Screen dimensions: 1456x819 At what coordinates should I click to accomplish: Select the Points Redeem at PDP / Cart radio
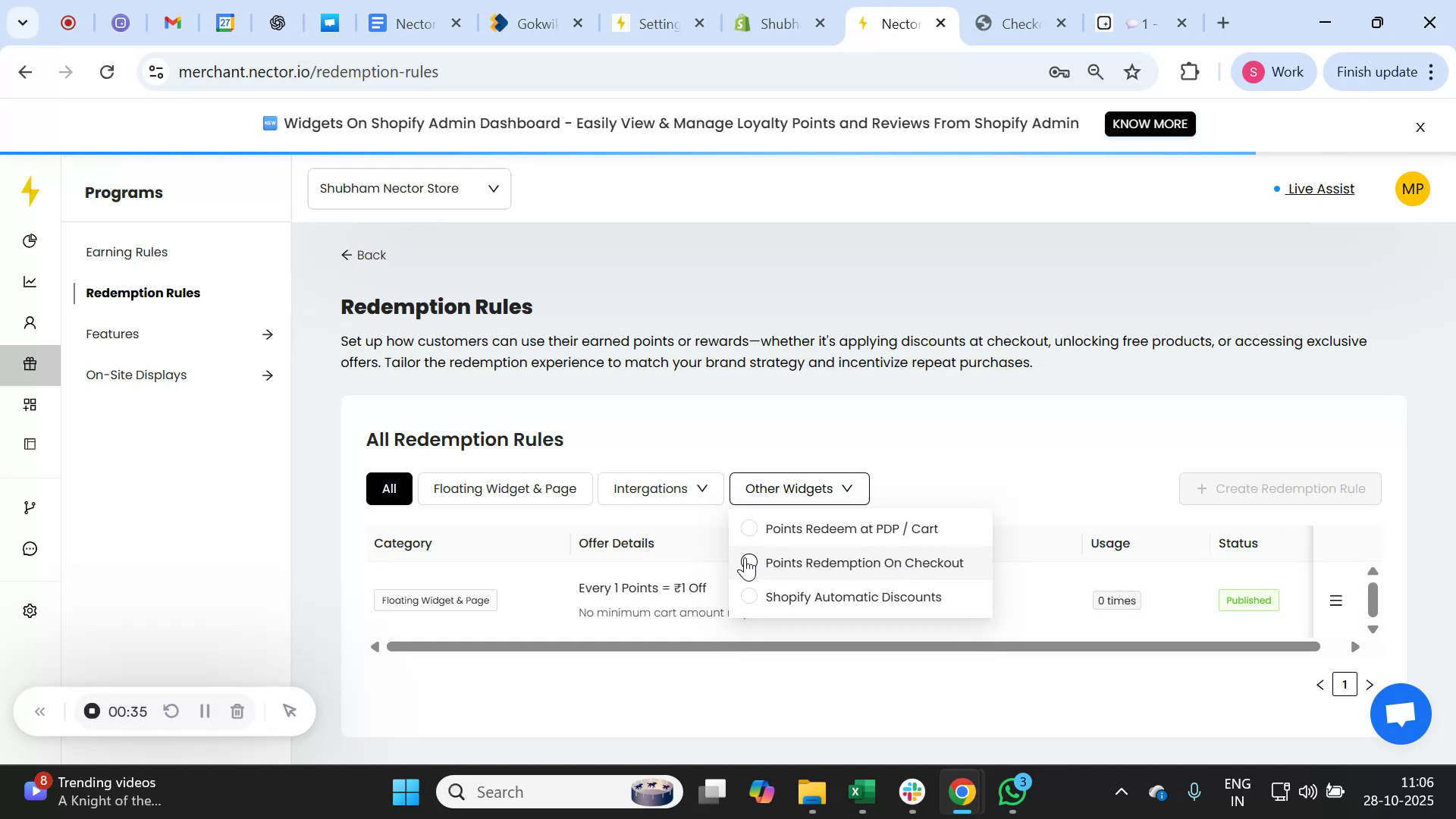(x=749, y=529)
